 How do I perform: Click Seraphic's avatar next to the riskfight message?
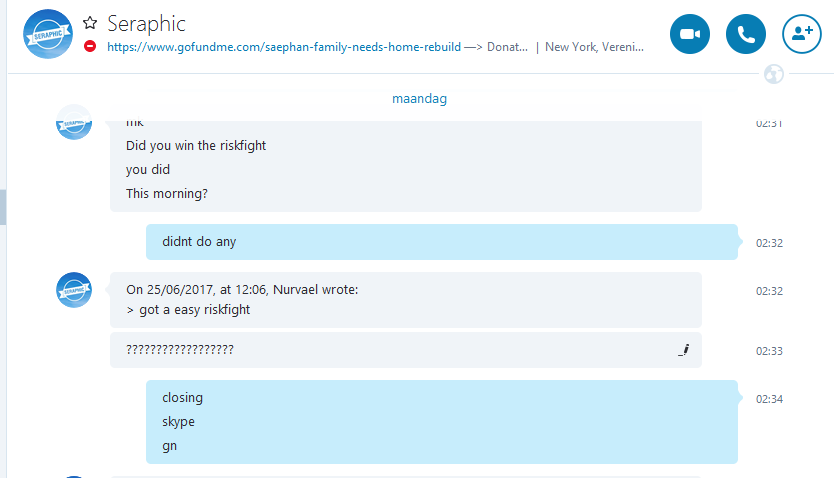tap(74, 123)
